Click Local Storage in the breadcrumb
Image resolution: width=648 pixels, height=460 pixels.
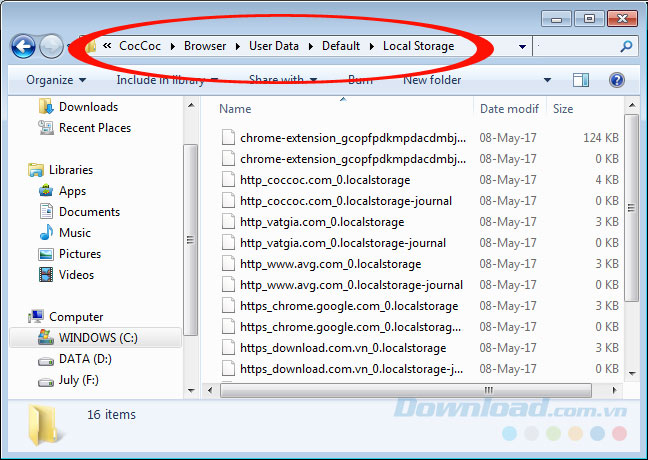coord(418,46)
